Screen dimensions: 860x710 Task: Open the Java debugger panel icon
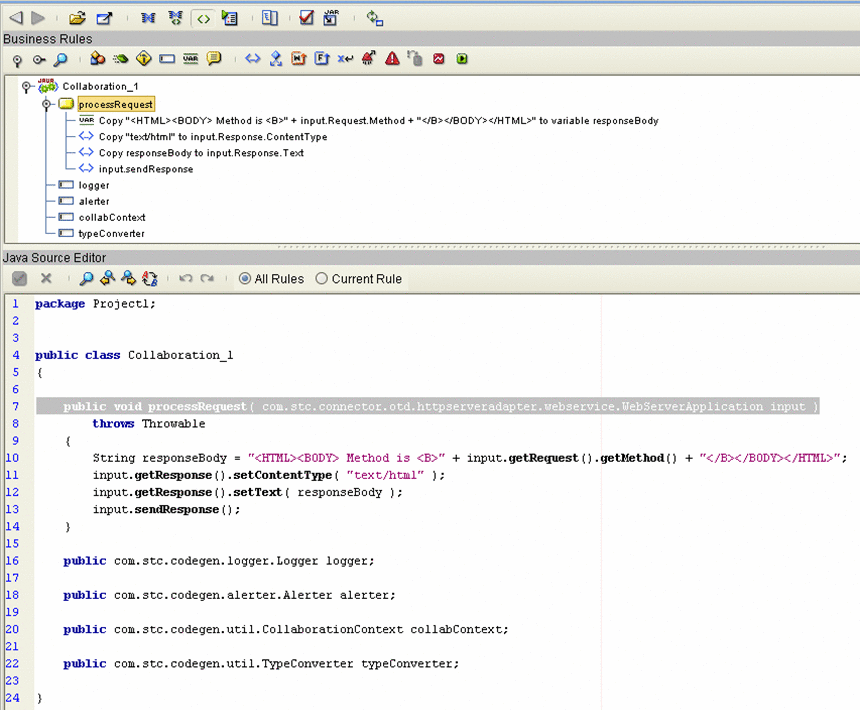click(x=269, y=18)
